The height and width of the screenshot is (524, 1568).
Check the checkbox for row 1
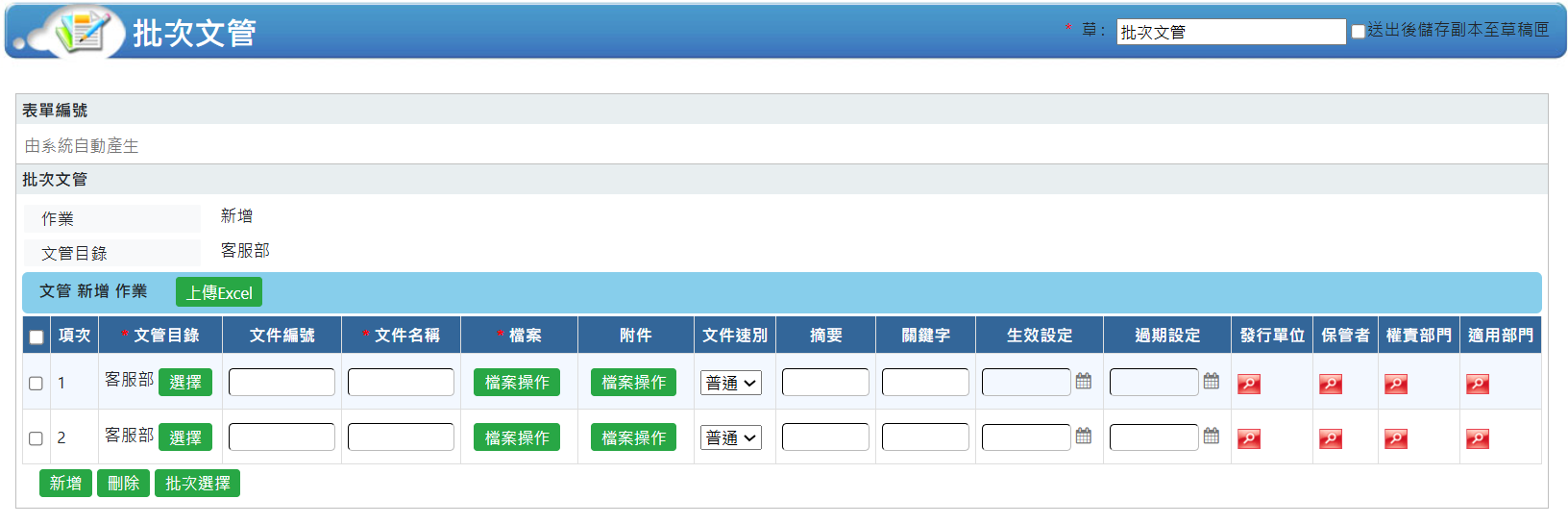(37, 383)
